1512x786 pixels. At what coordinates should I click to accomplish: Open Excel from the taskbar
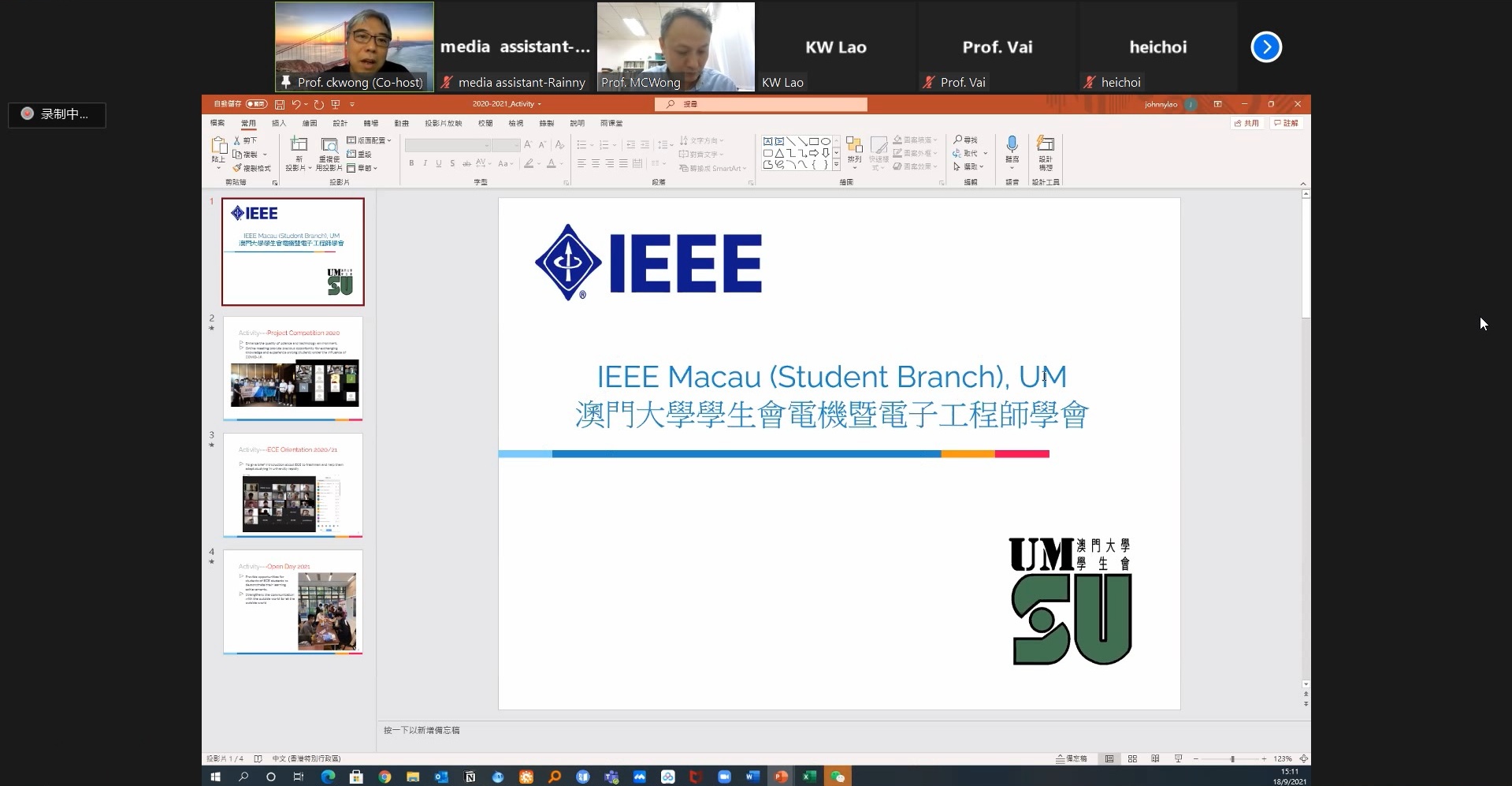pyautogui.click(x=809, y=777)
